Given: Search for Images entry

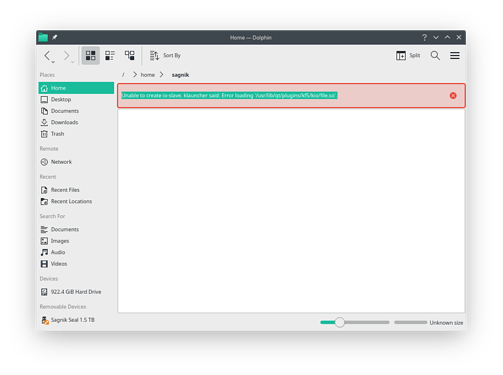Looking at the screenshot, I should [x=76, y=241].
